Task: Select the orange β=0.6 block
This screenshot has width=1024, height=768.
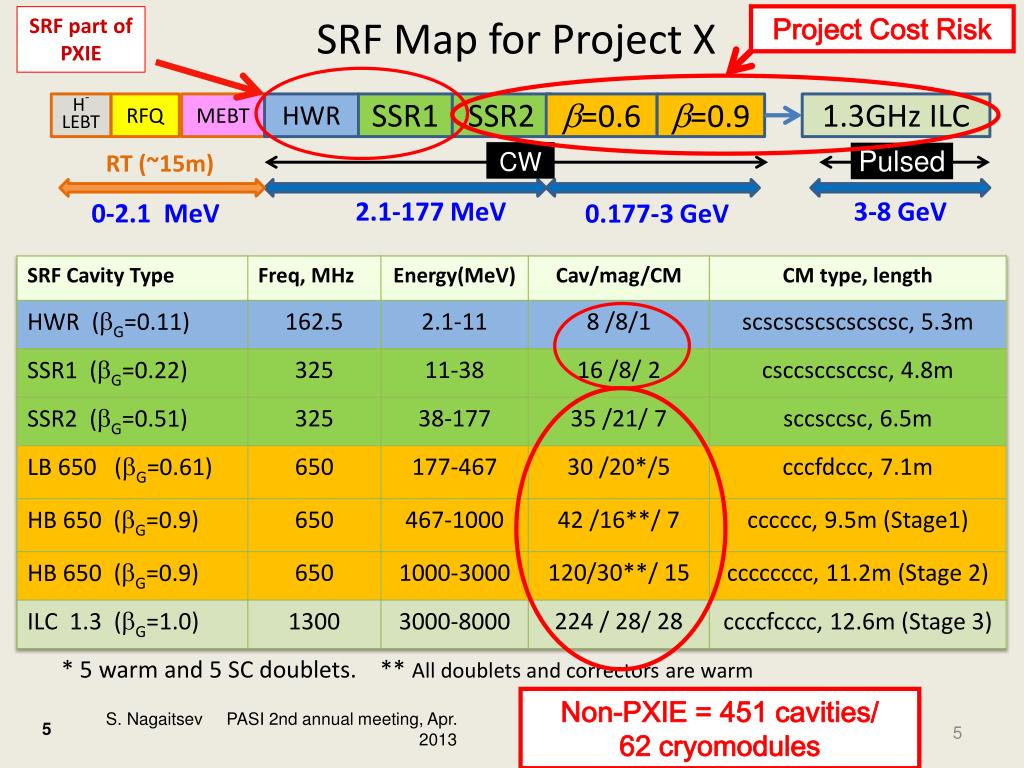Action: [601, 116]
